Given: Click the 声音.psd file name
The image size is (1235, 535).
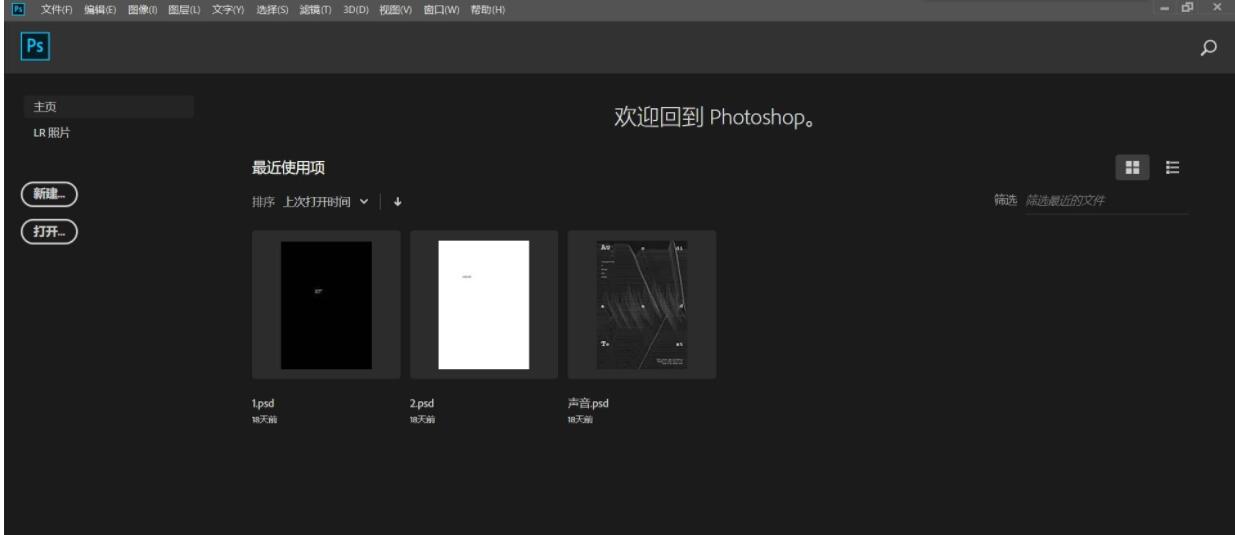Looking at the screenshot, I should [x=588, y=403].
